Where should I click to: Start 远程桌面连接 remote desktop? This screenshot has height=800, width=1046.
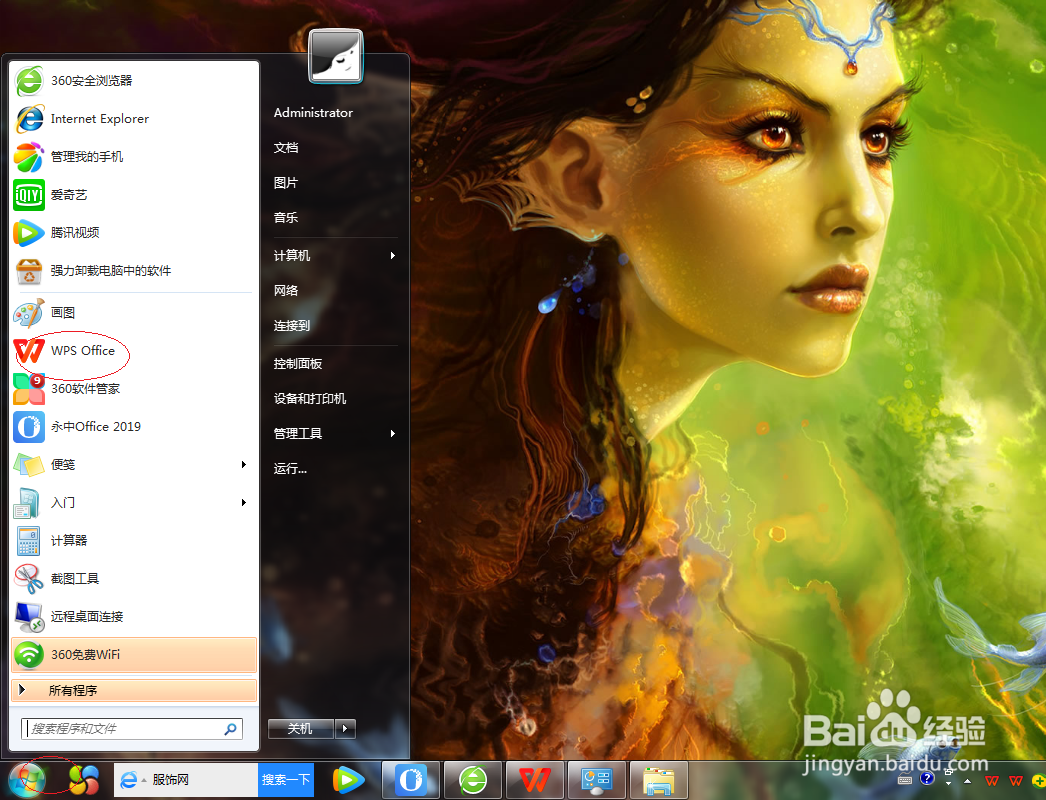click(x=134, y=617)
